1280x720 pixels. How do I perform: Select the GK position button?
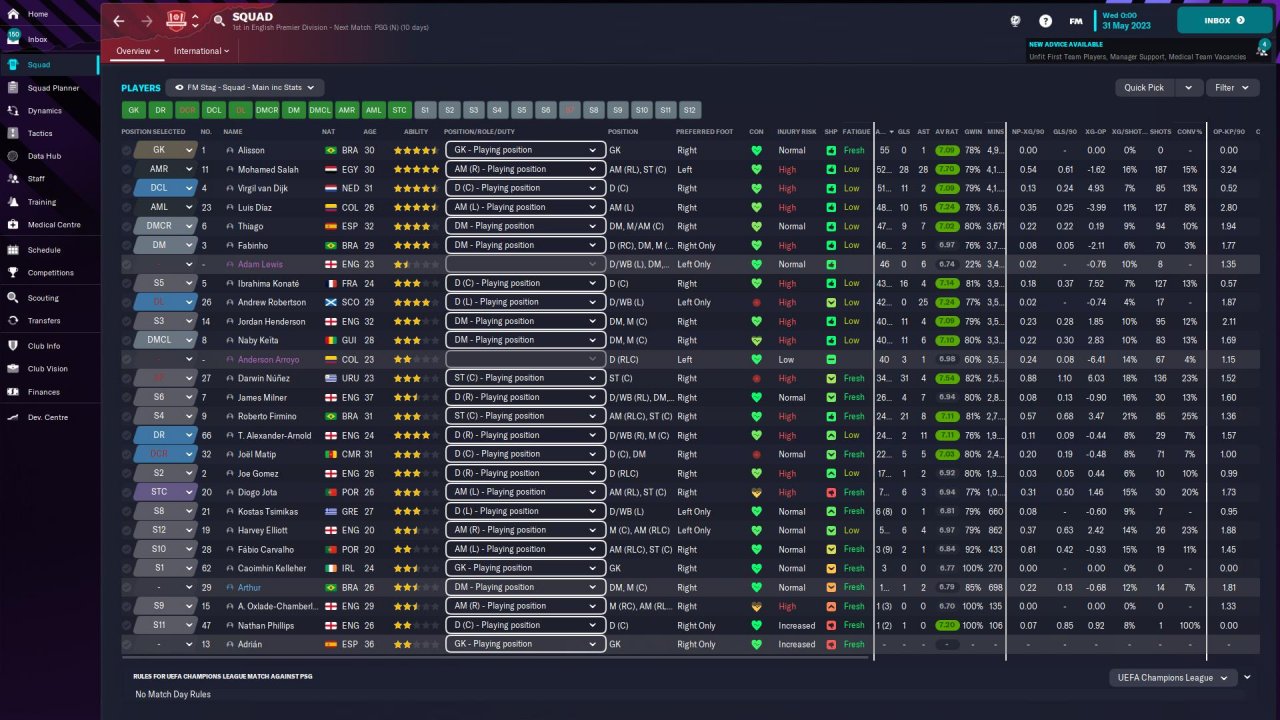click(x=133, y=110)
